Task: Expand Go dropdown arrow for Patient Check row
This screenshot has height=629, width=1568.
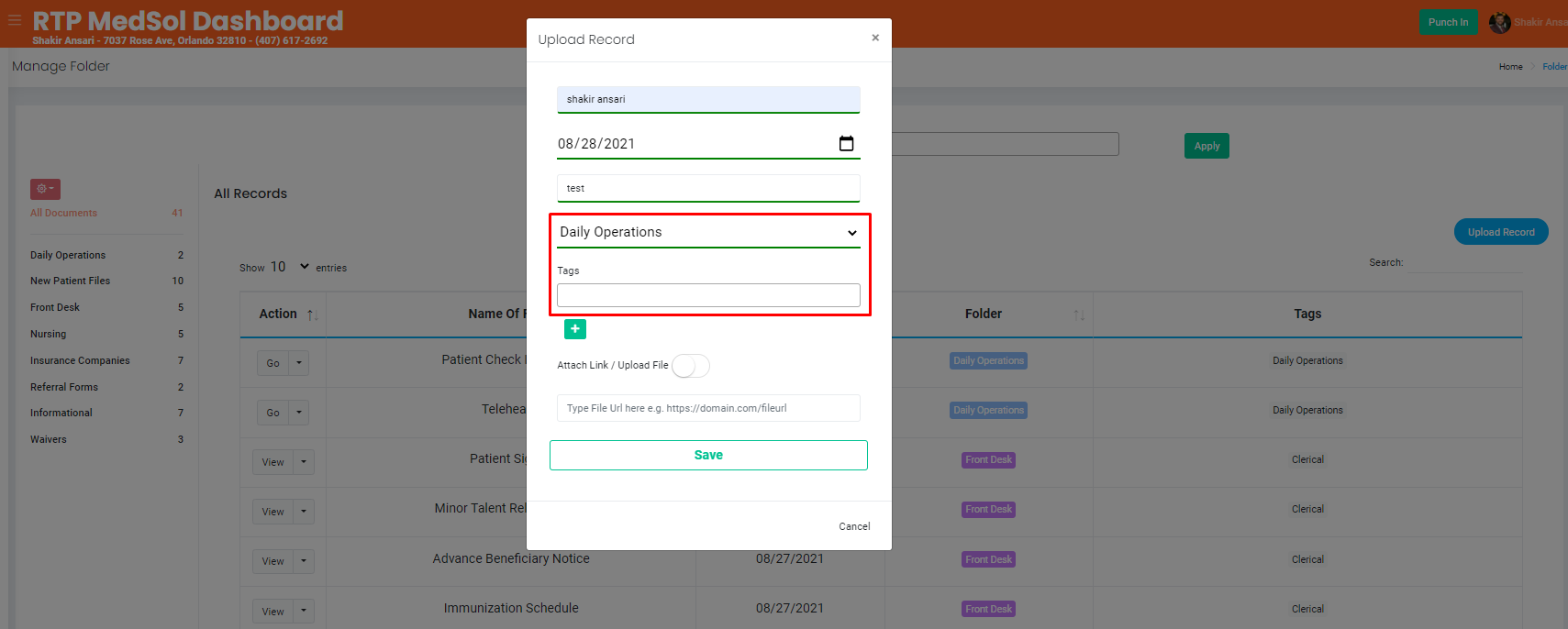Action: 299,363
